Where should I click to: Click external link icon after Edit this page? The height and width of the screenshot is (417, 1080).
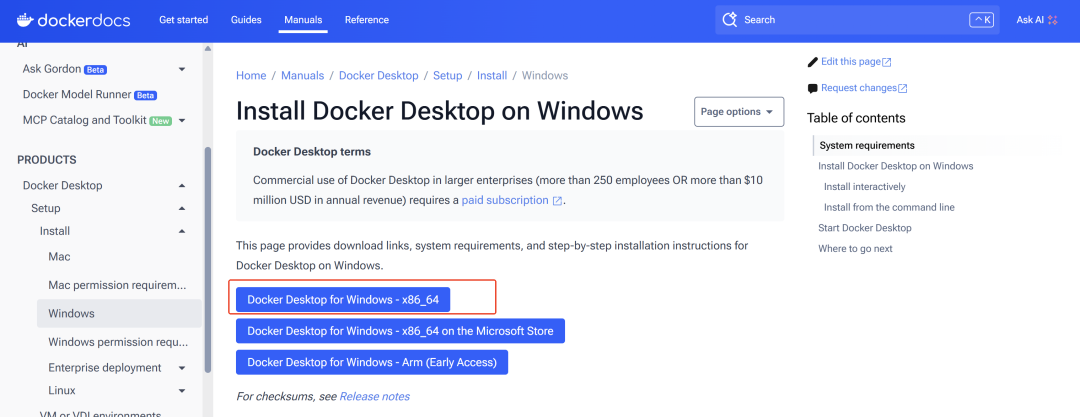click(886, 62)
